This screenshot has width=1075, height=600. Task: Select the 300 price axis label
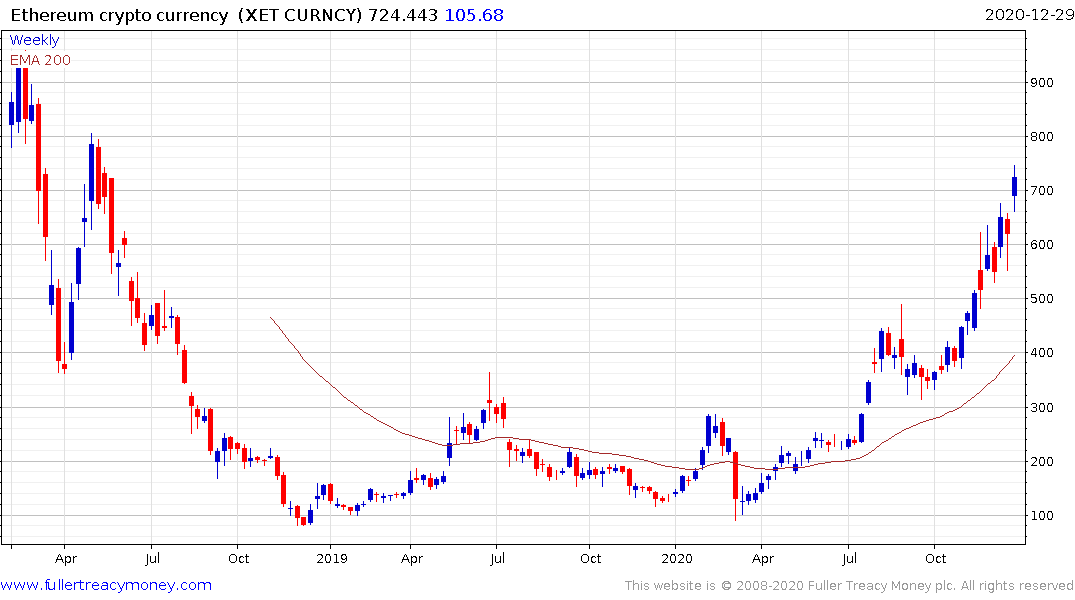point(1042,407)
